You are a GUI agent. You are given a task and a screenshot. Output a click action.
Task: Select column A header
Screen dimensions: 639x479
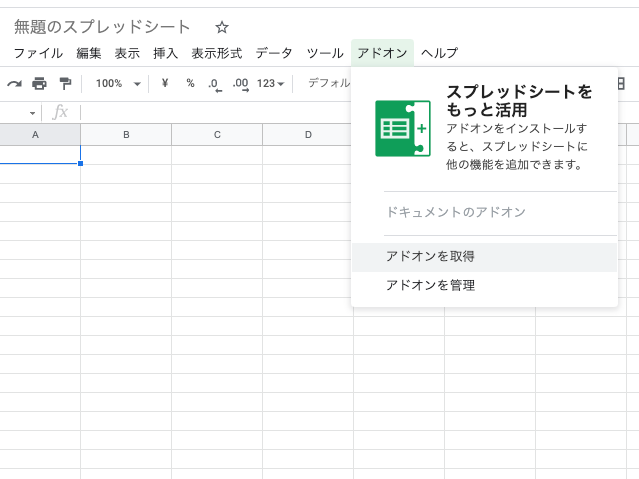point(40,135)
